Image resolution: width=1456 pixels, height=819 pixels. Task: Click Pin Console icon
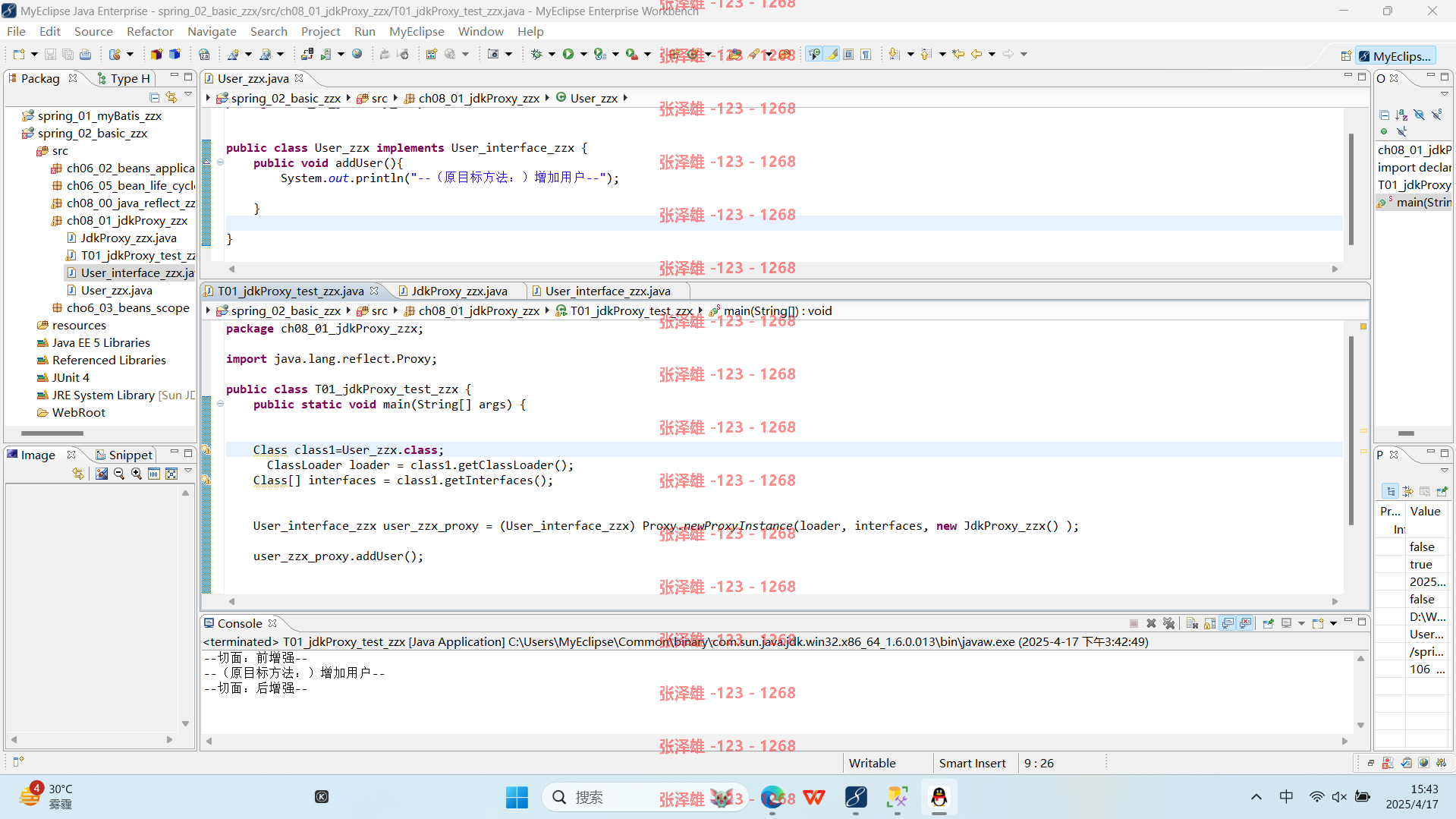click(x=1268, y=623)
